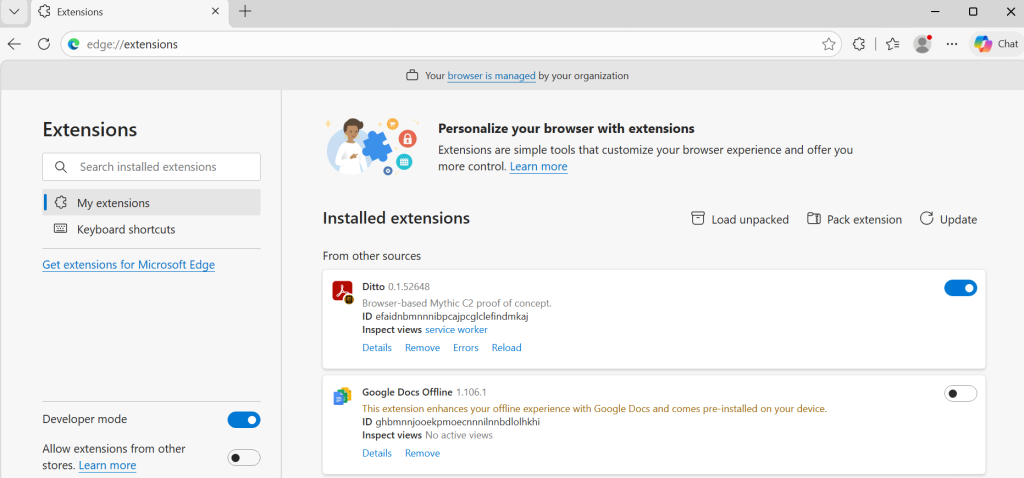Screen dimensions: 1024x478
Task: Reload the Ditto extension
Action: [507, 347]
